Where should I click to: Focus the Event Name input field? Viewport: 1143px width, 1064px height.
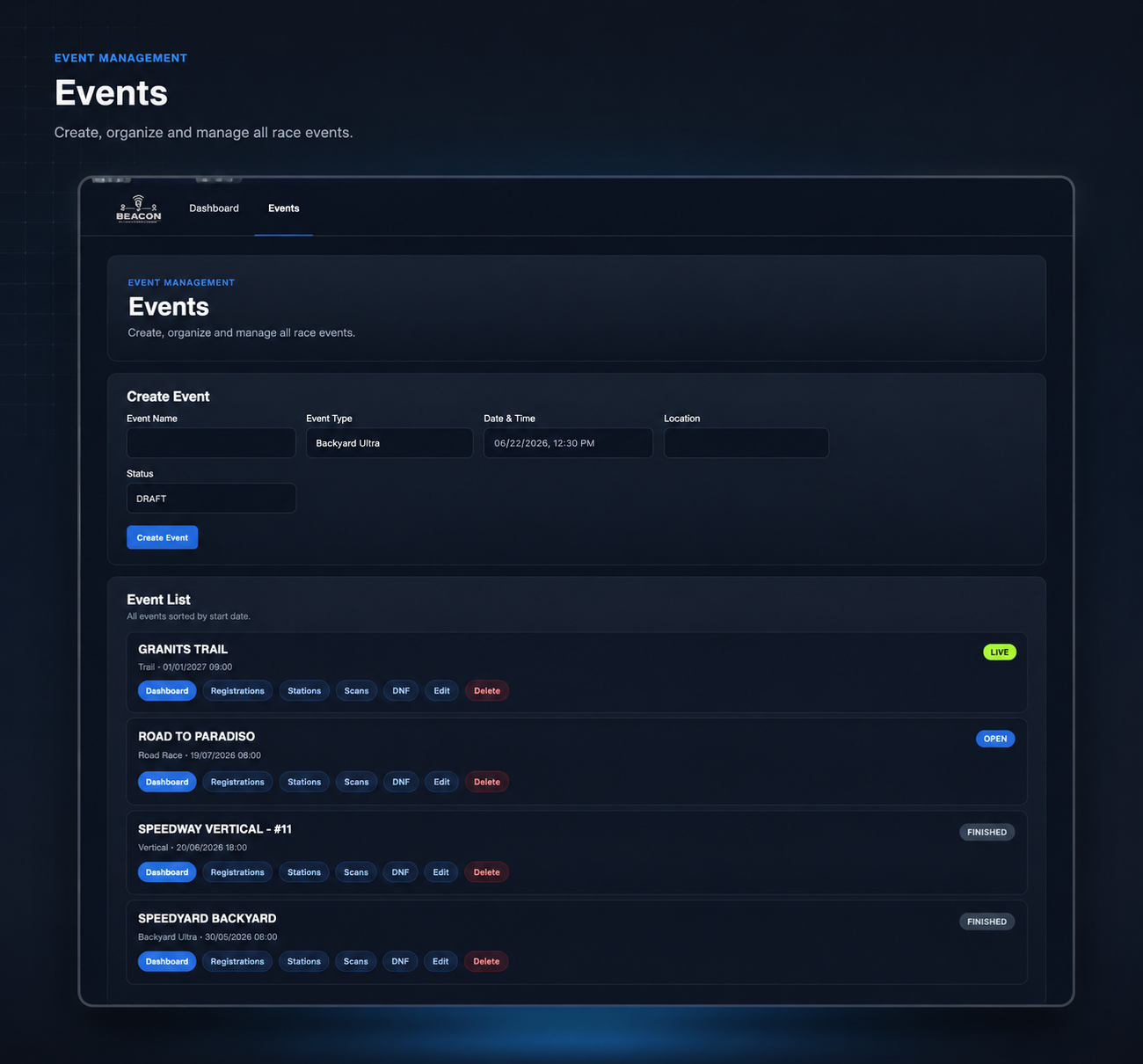click(211, 443)
